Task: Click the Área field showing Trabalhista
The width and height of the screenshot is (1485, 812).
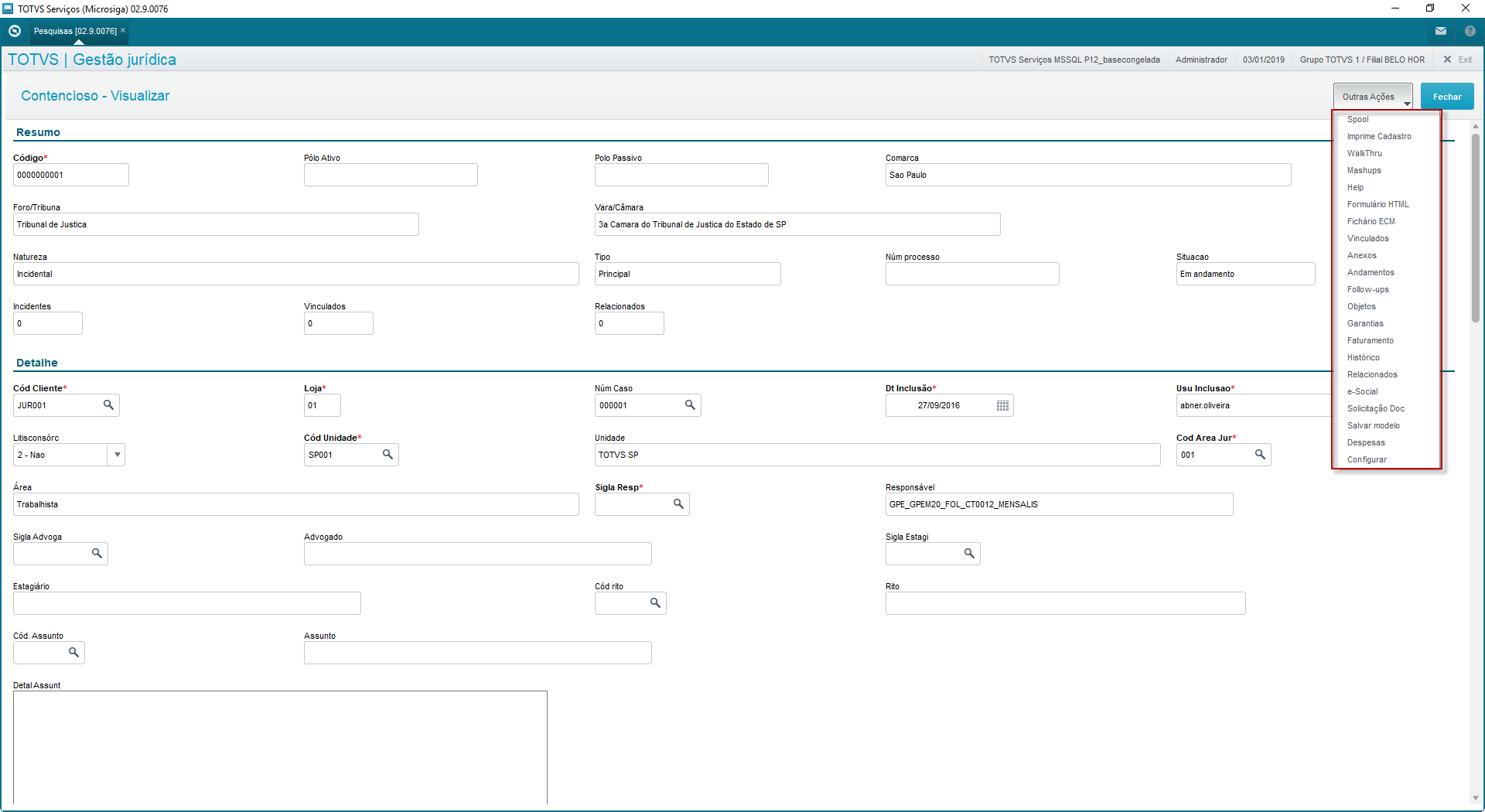Action: pos(296,504)
